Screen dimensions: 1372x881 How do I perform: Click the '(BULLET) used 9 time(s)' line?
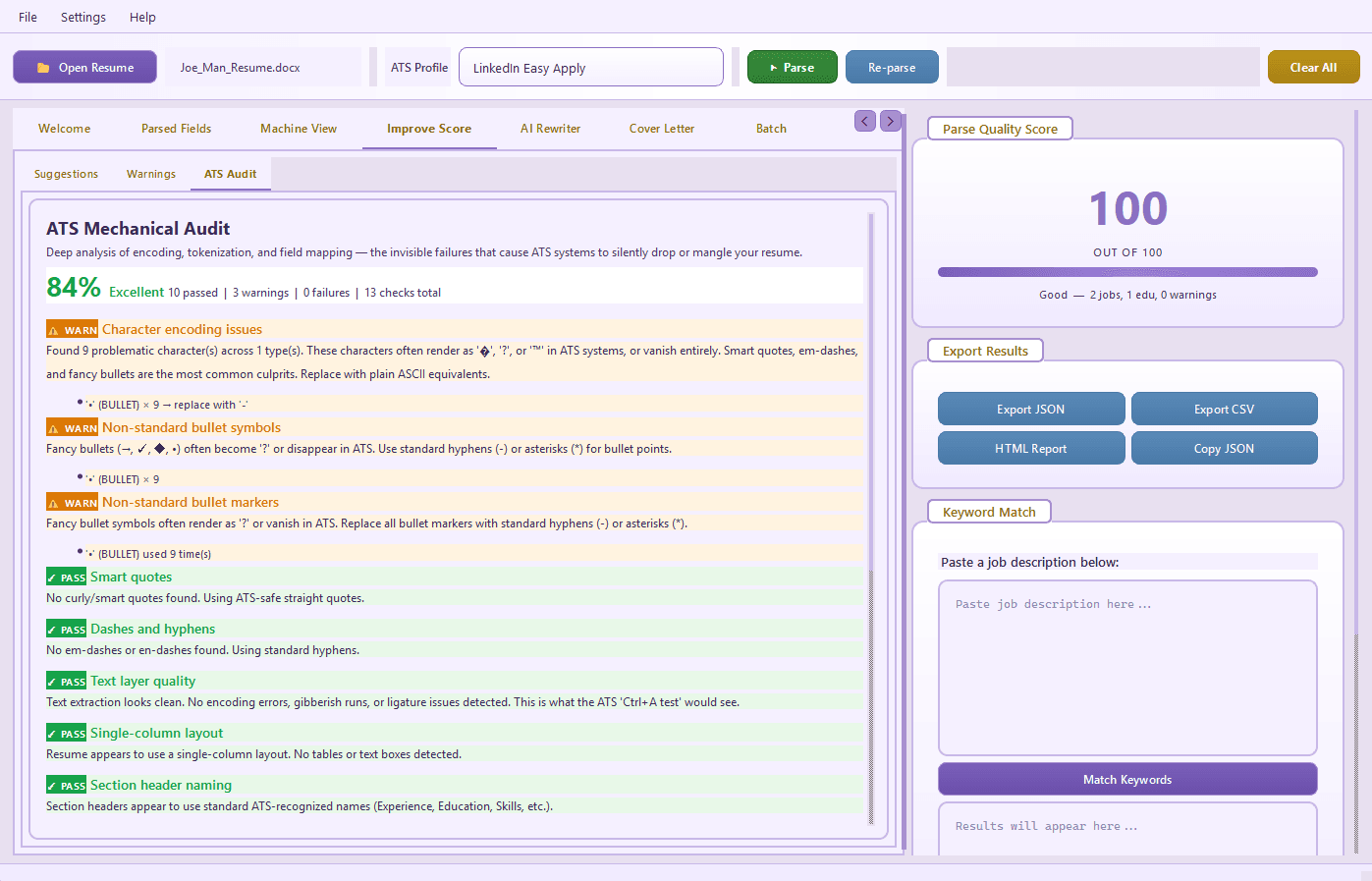[148, 554]
